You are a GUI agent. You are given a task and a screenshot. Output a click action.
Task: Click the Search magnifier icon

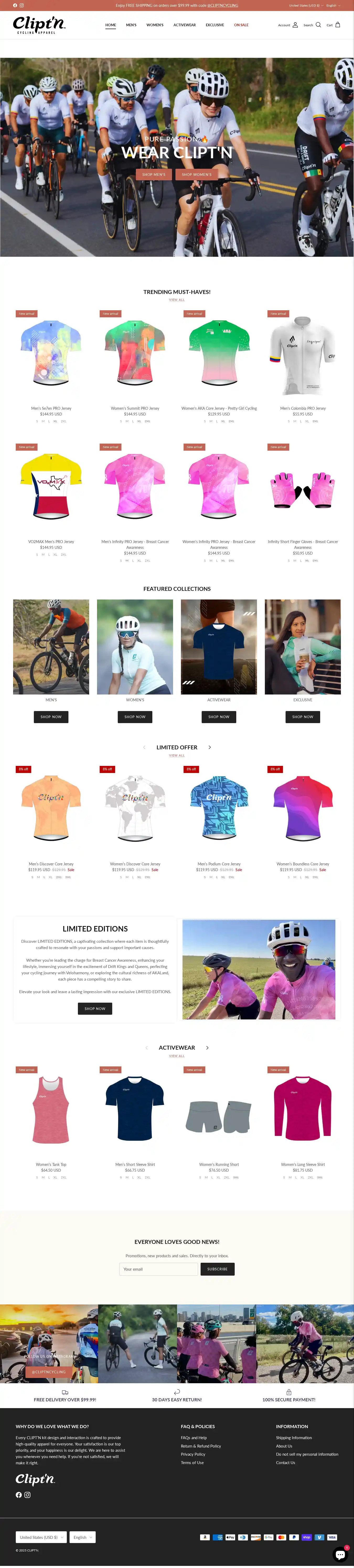pos(318,25)
